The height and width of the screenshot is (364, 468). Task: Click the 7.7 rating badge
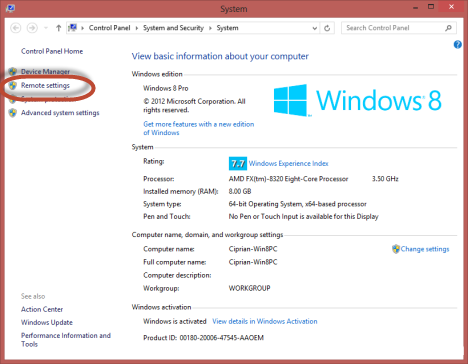pyautogui.click(x=238, y=164)
